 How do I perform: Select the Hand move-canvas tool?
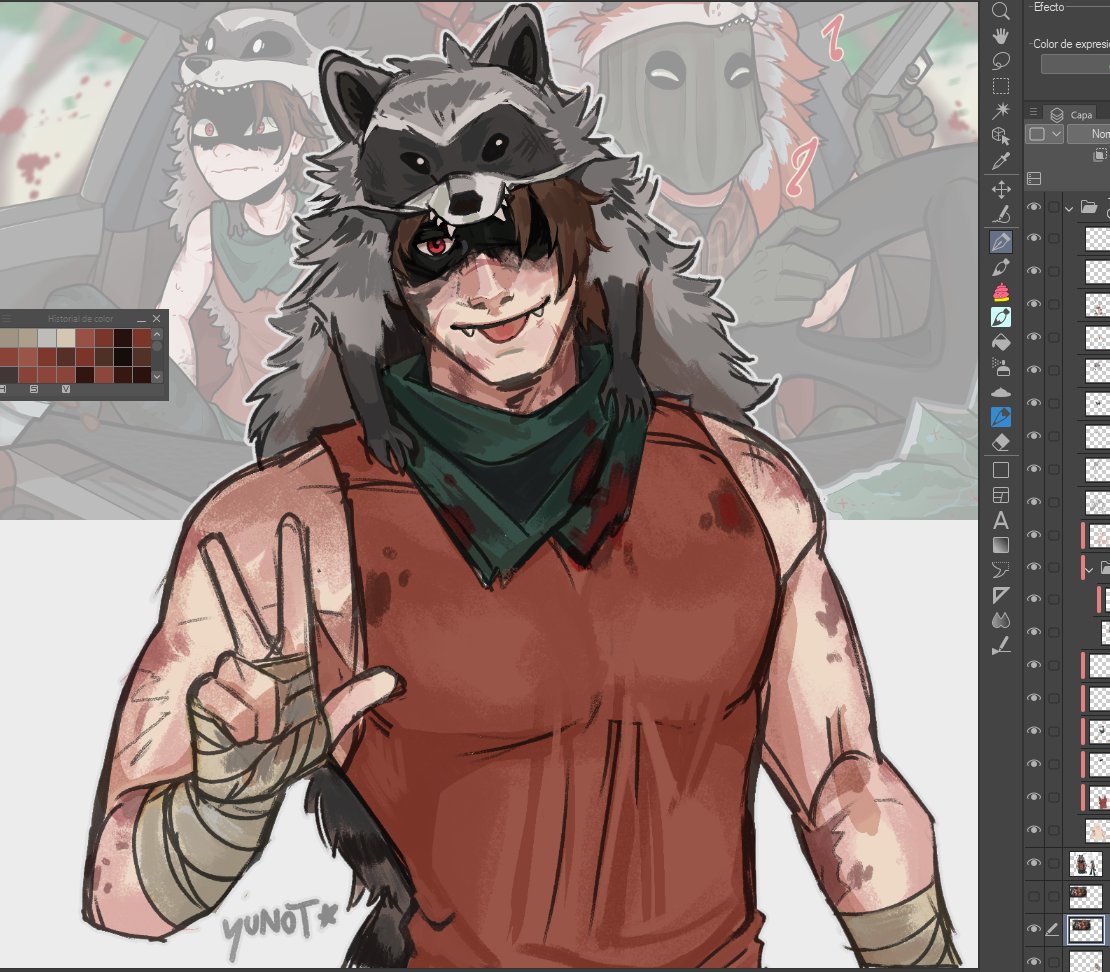pyautogui.click(x=1000, y=35)
